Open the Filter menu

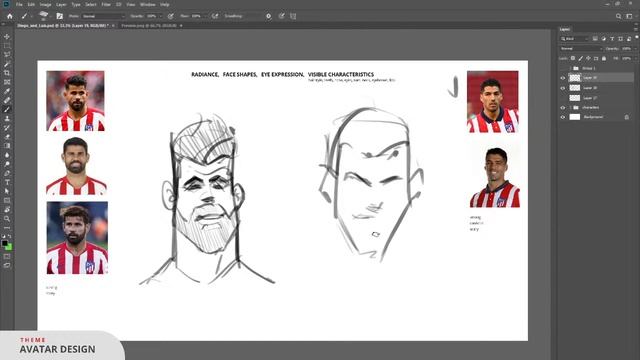click(106, 4)
